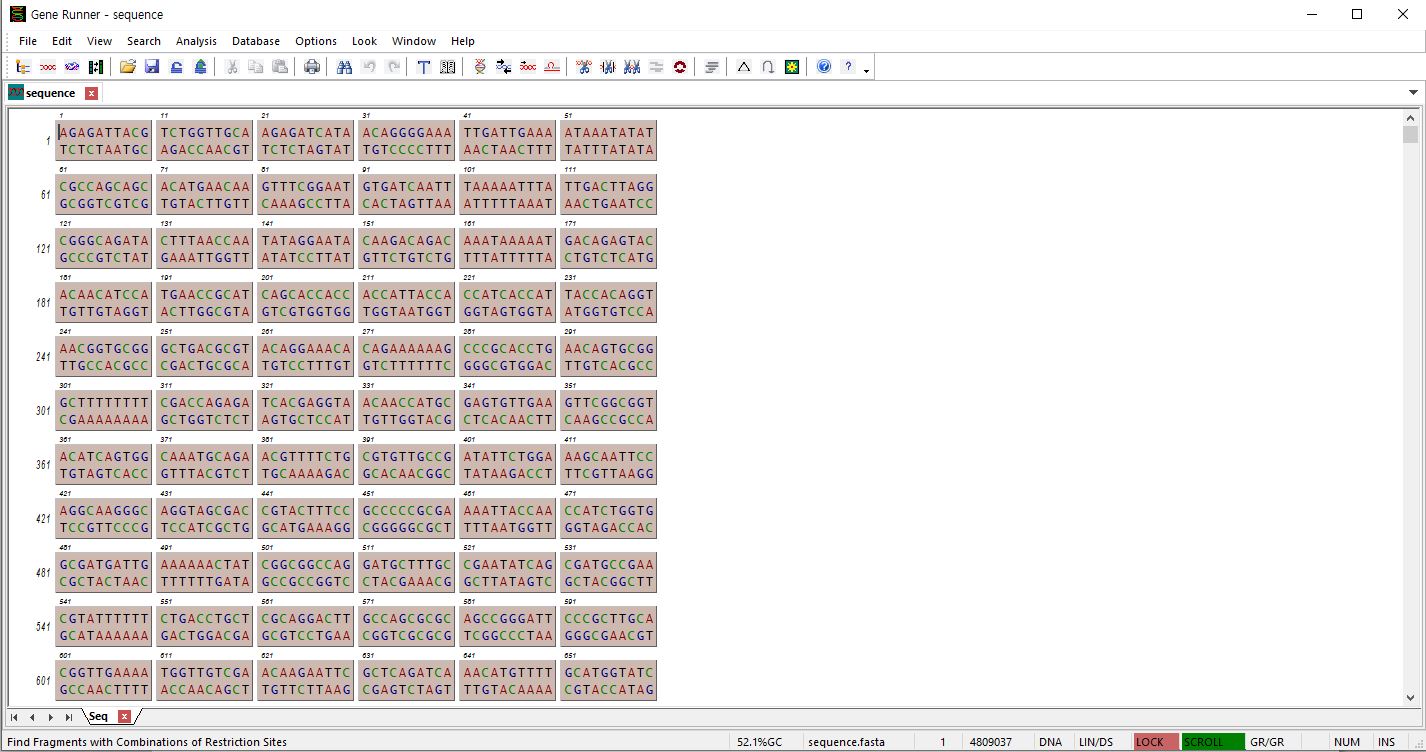This screenshot has width=1426, height=752.
Task: Click the gray stacked lines icon
Action: pyautogui.click(x=712, y=67)
